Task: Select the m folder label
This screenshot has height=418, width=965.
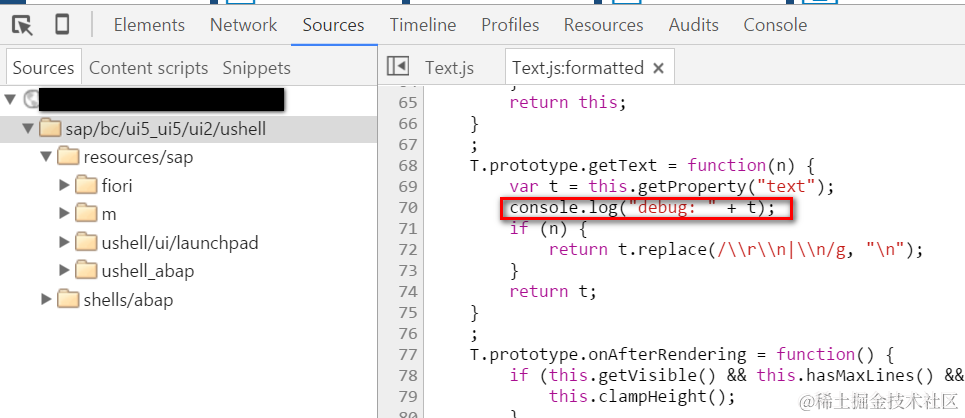Action: [109, 214]
